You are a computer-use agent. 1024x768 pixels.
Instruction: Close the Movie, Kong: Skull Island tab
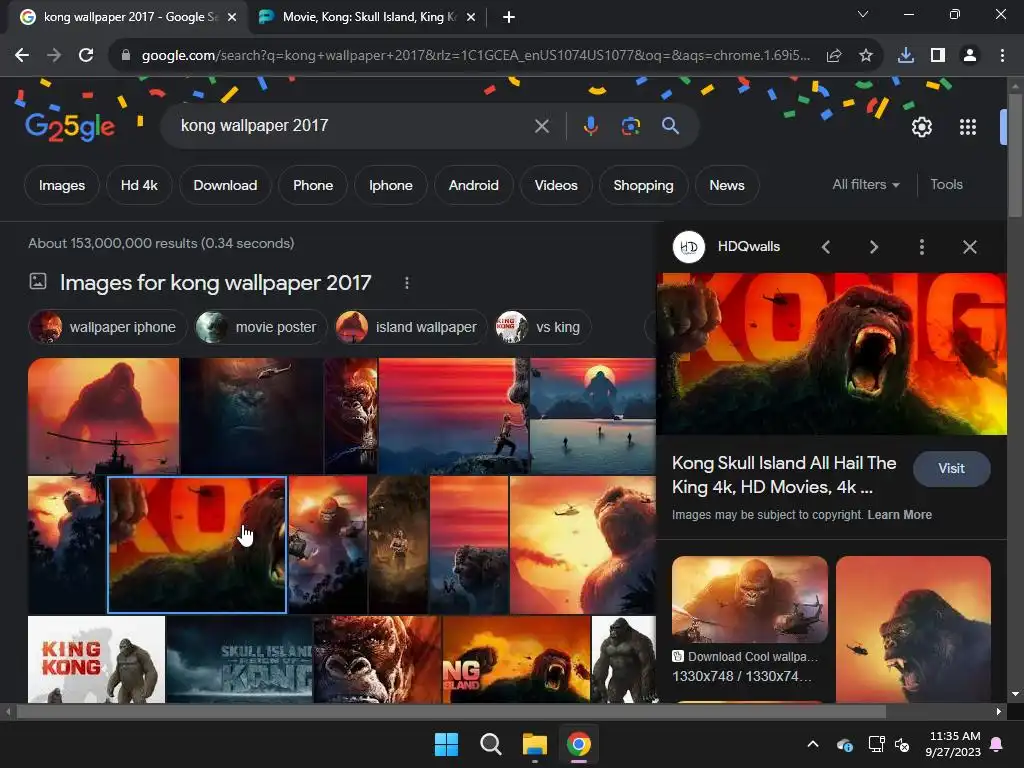point(471,17)
